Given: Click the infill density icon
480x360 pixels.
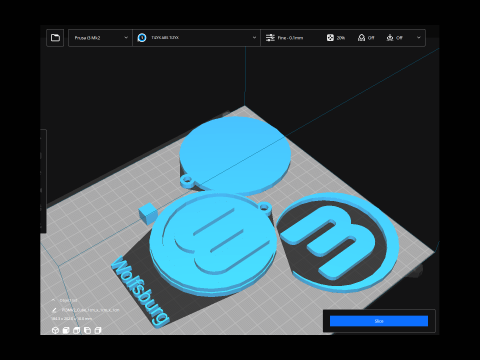Looking at the screenshot, I should tap(330, 38).
